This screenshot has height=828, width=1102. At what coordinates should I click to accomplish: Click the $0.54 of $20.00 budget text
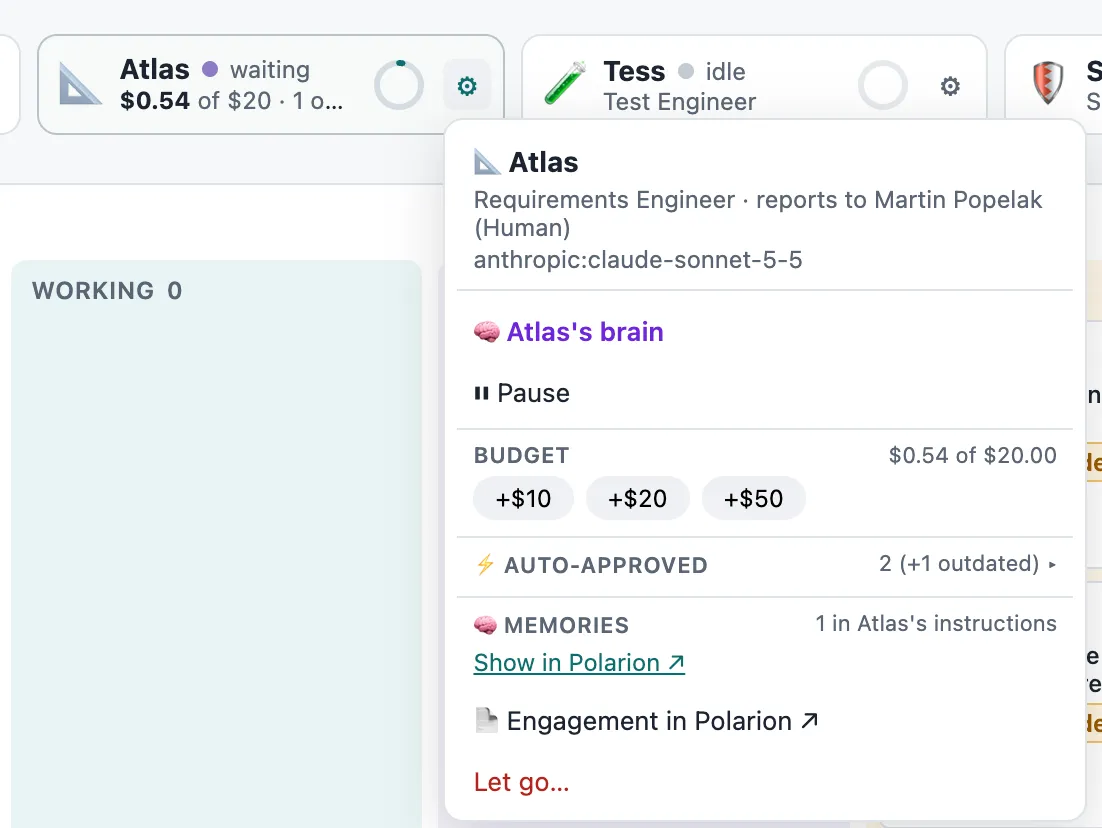pos(973,455)
